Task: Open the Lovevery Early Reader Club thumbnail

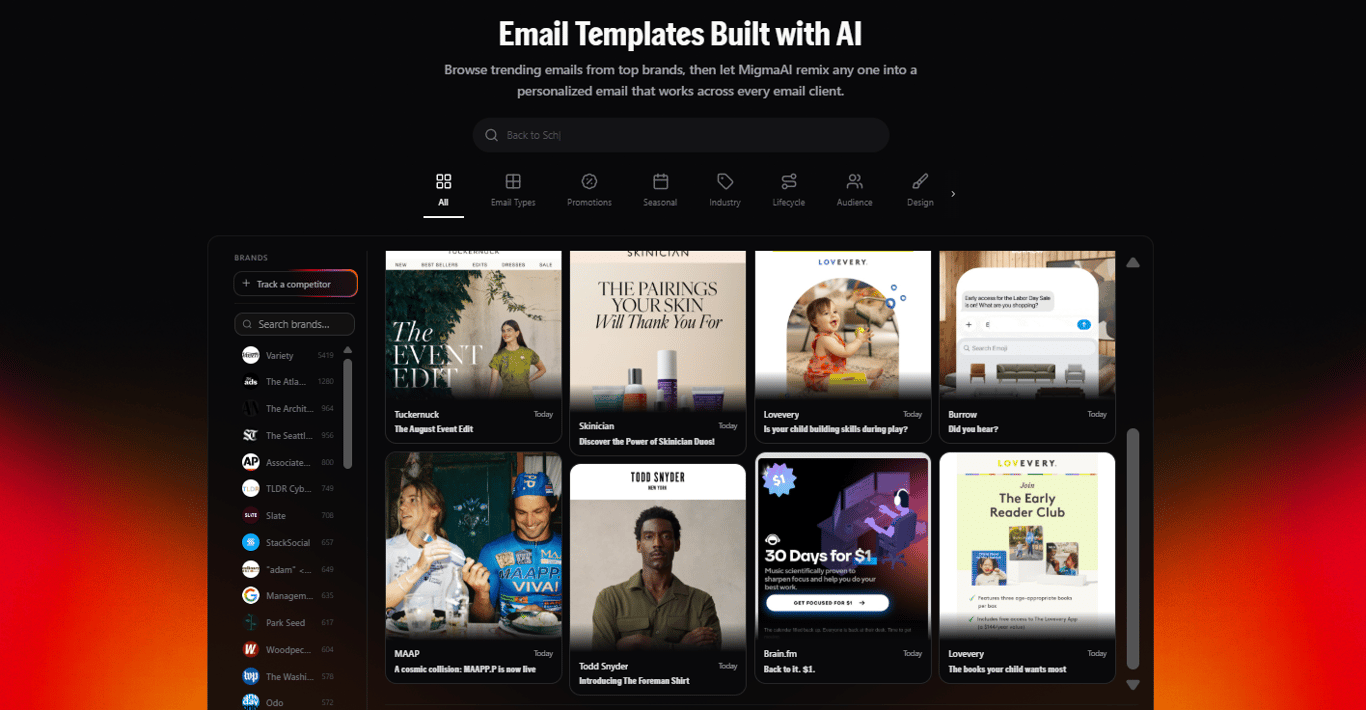Action: tap(1027, 545)
